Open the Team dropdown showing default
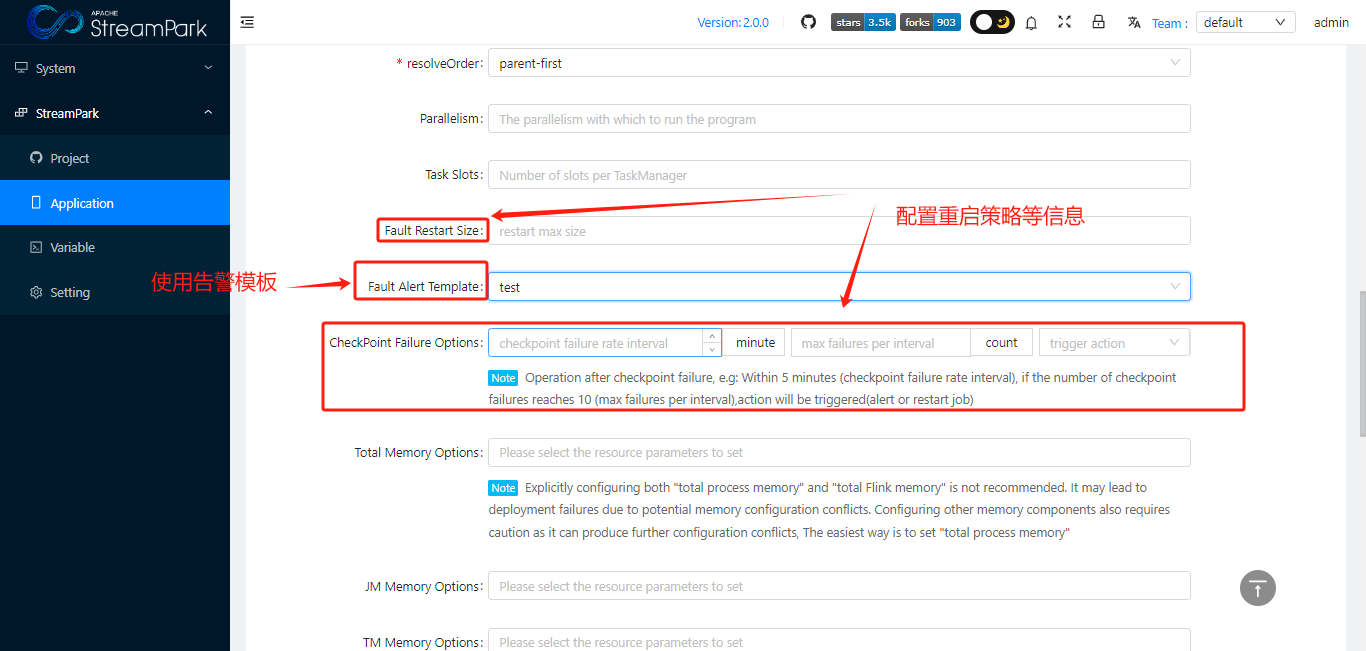Image resolution: width=1366 pixels, height=651 pixels. pyautogui.click(x=1244, y=21)
